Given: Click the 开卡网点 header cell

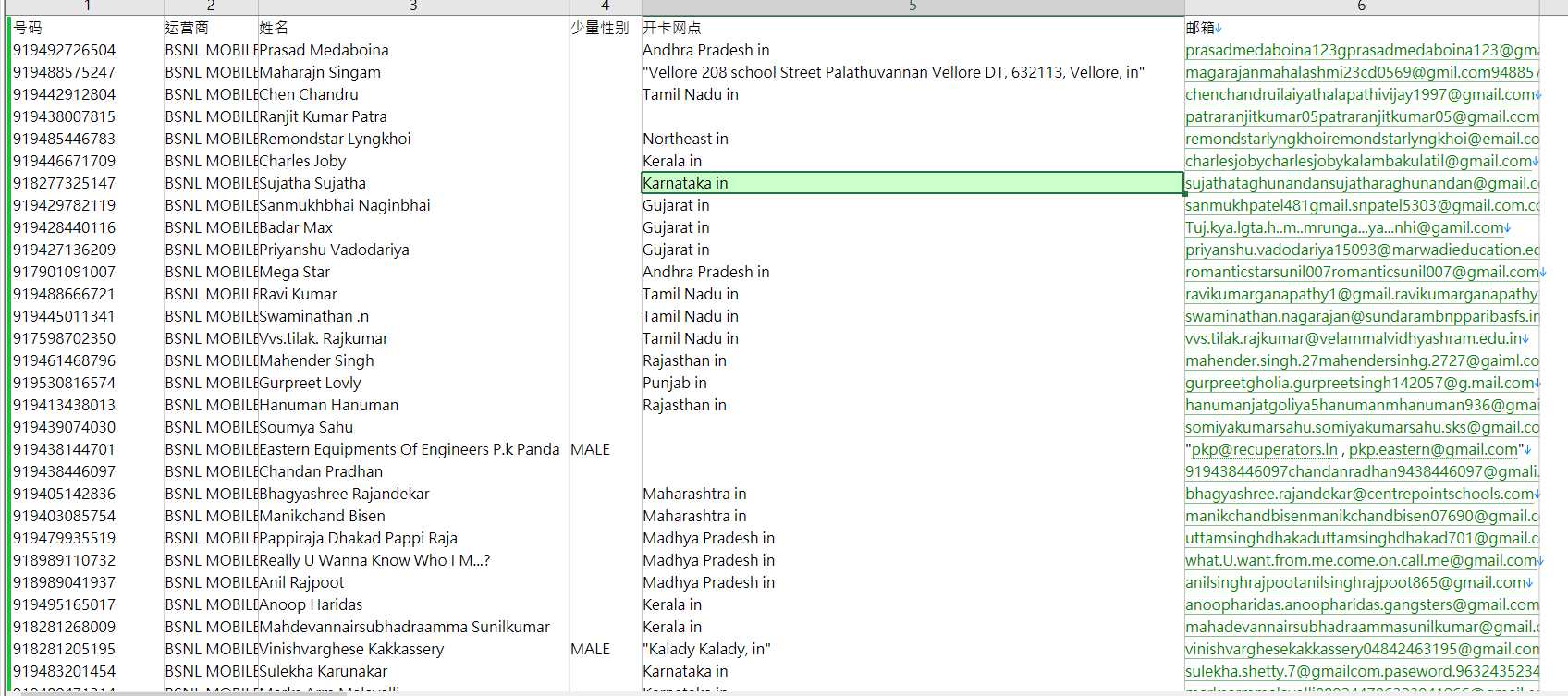Looking at the screenshot, I should click(913, 28).
